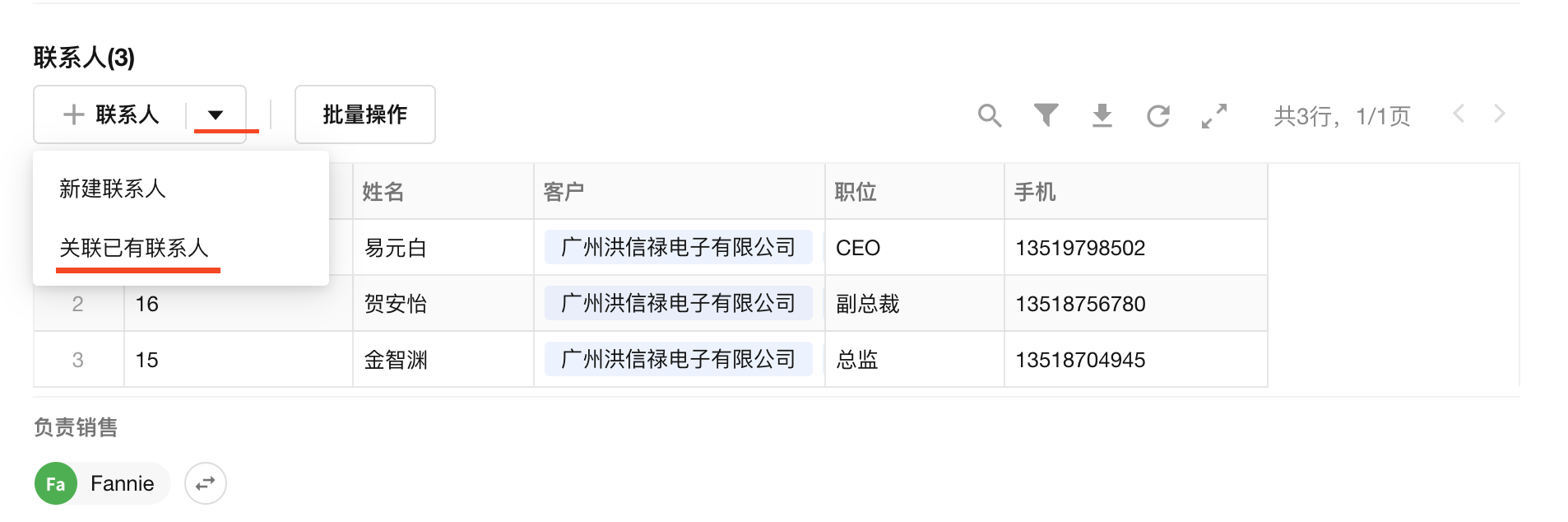Click the download export icon
This screenshot has height=522, width=1568.
pos(1102,116)
